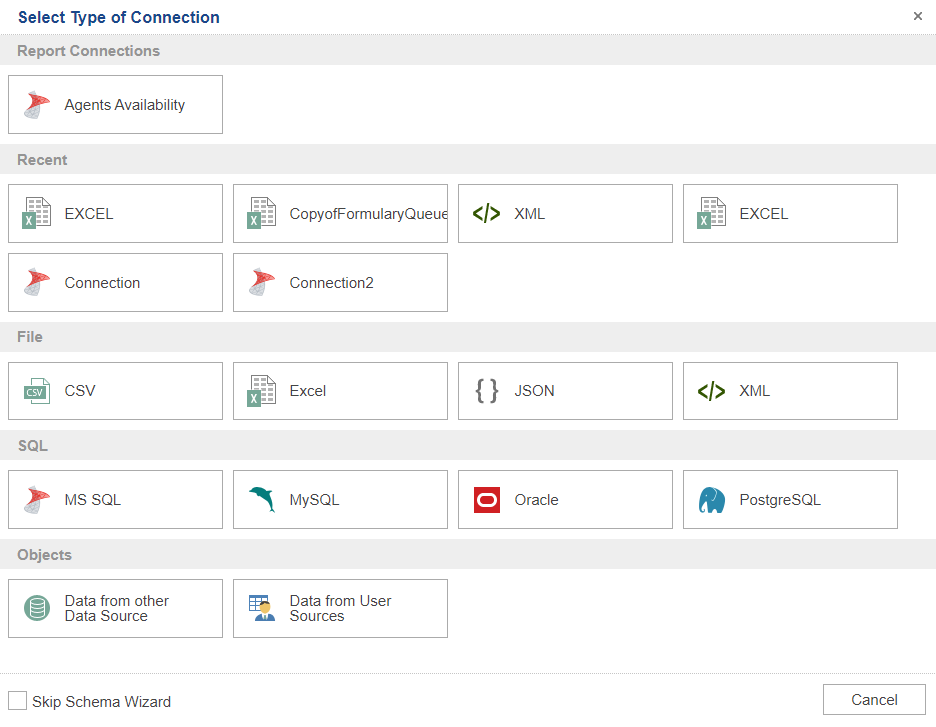Click the Skip Schema Wizard label text
This screenshot has height=727, width=936.
[x=101, y=702]
